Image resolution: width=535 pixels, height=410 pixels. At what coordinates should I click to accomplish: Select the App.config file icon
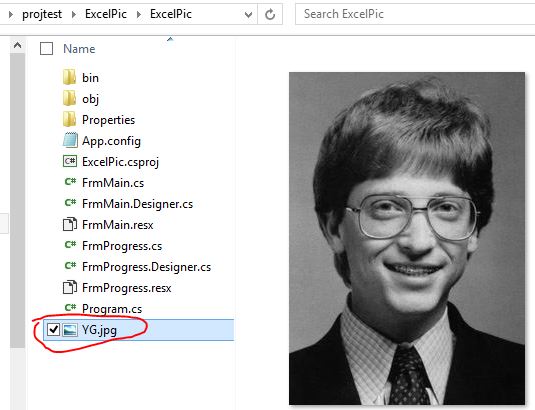(x=70, y=140)
